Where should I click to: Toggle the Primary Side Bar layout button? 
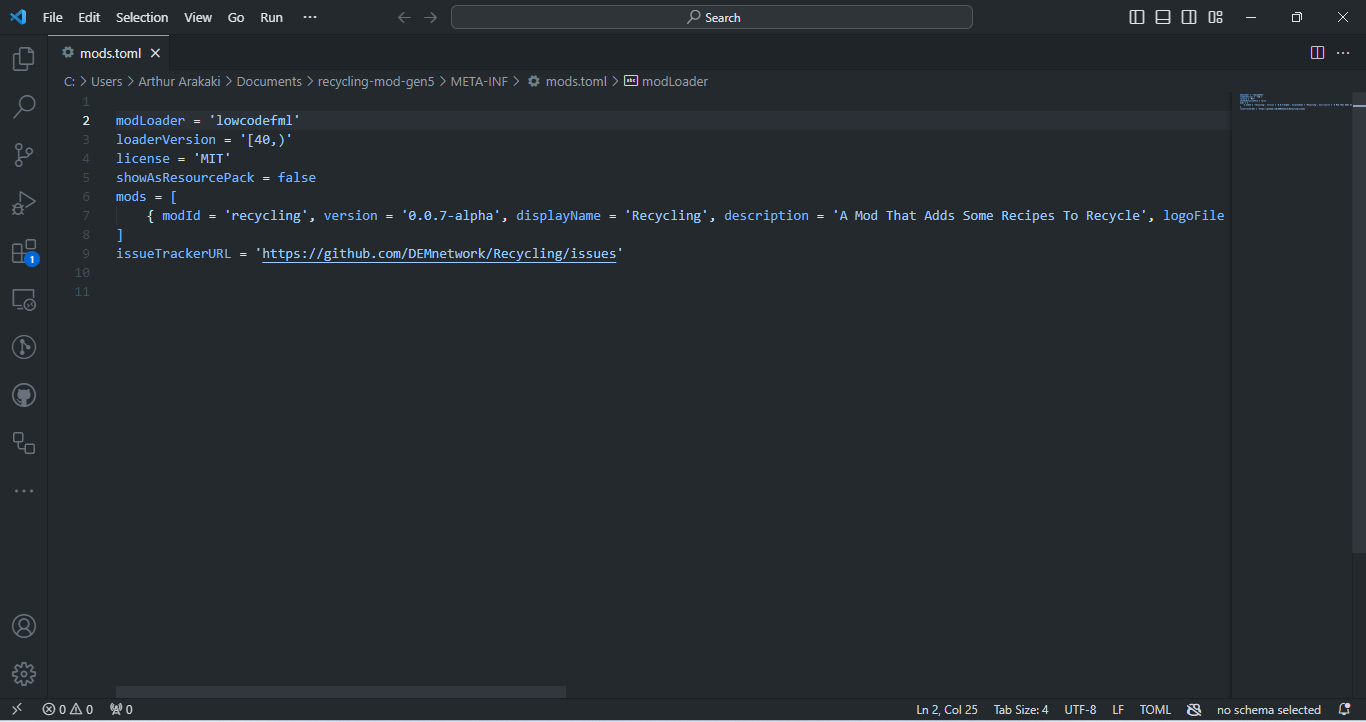(x=1137, y=17)
